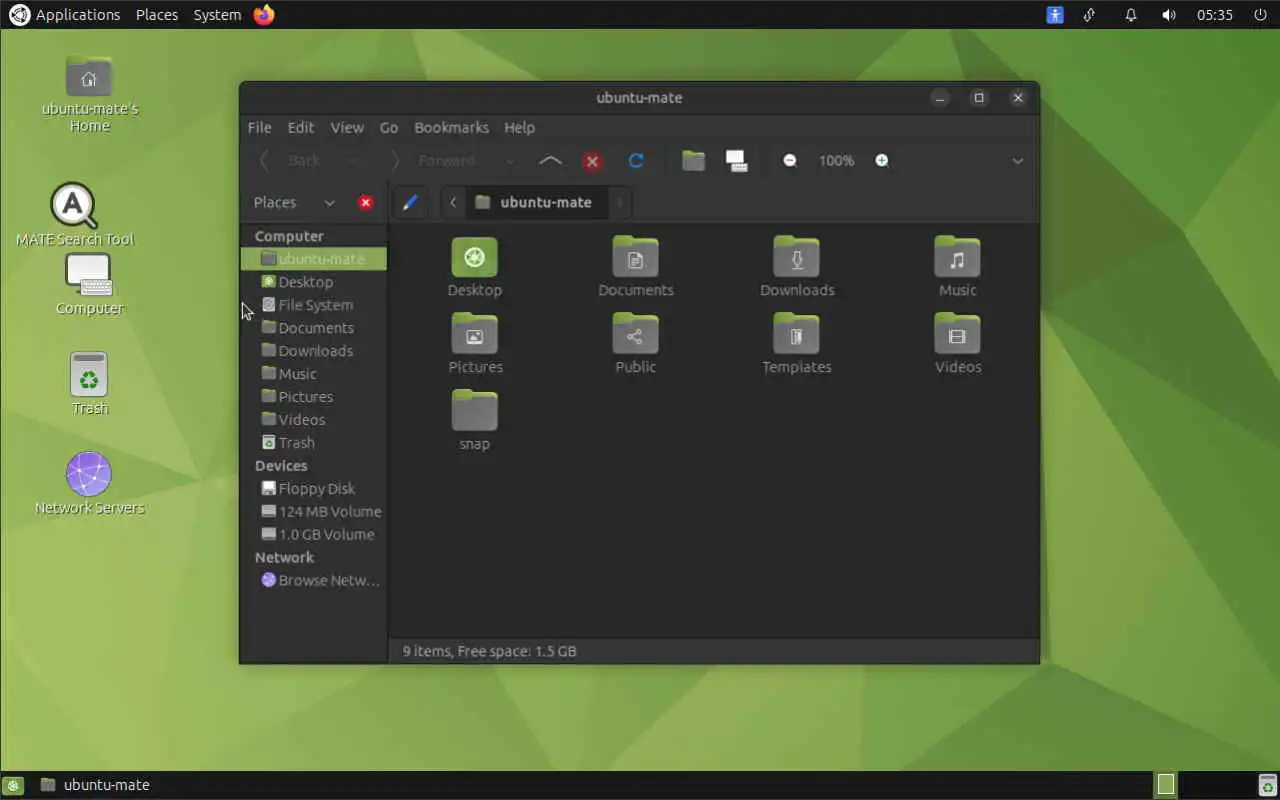Open the Forward history dropdown arrow
This screenshot has width=1280, height=800.
[510, 161]
